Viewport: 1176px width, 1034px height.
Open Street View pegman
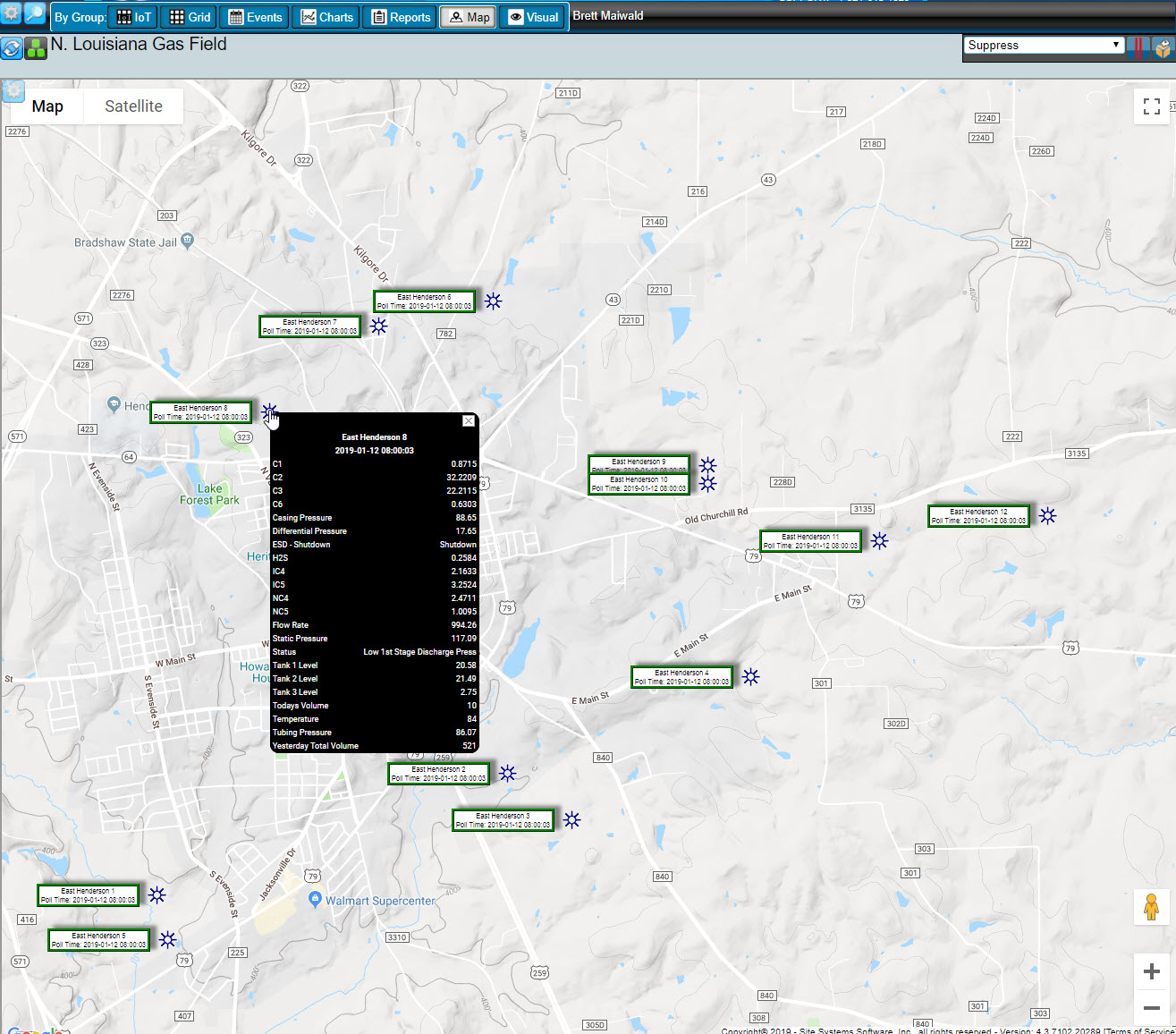pyautogui.click(x=1152, y=908)
